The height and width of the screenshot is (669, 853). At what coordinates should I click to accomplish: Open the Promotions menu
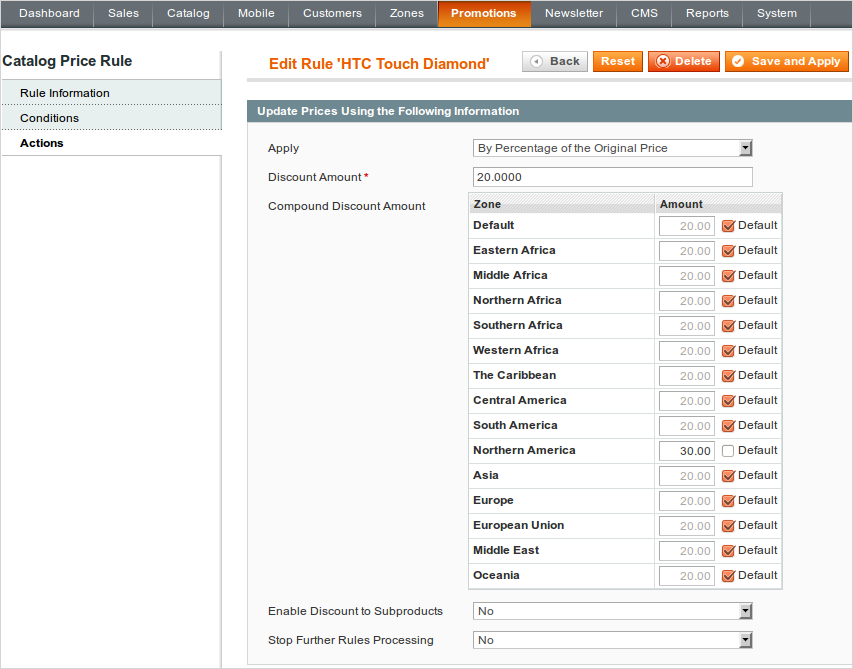click(x=484, y=13)
